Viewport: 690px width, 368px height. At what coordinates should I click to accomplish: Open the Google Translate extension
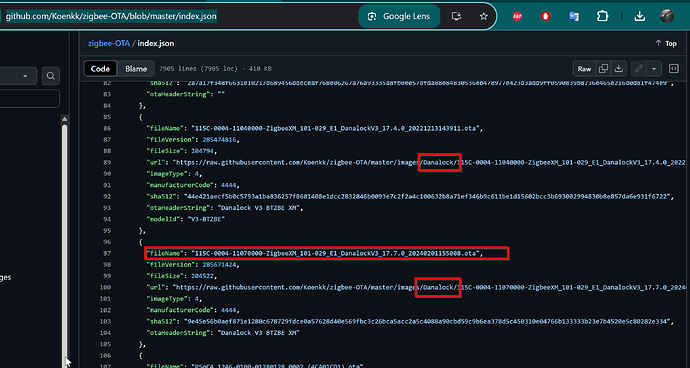pos(573,16)
